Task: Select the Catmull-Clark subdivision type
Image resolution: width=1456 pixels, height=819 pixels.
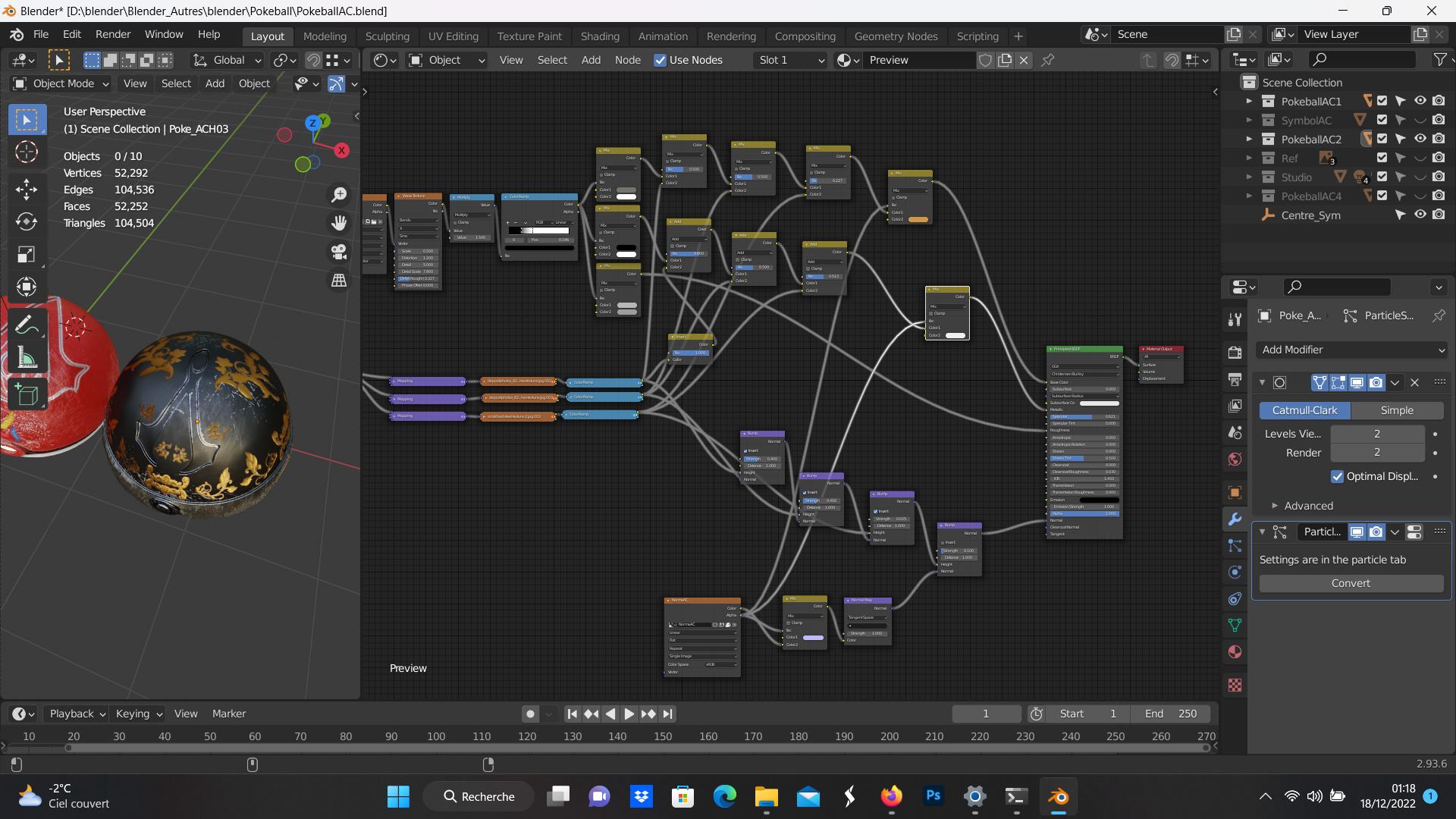Action: [x=1304, y=410]
